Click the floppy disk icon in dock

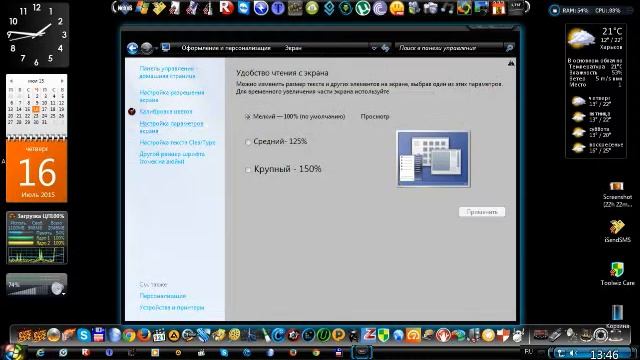tap(98, 336)
